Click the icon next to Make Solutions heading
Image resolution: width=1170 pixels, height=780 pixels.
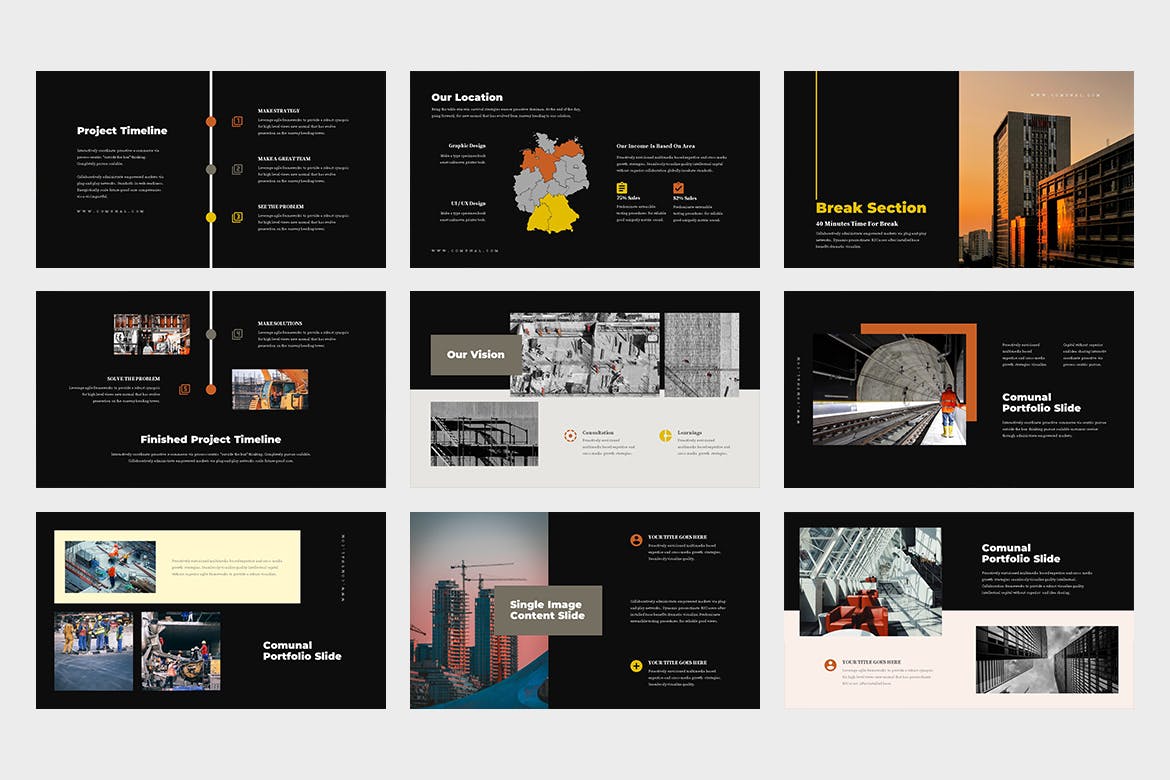[237, 335]
